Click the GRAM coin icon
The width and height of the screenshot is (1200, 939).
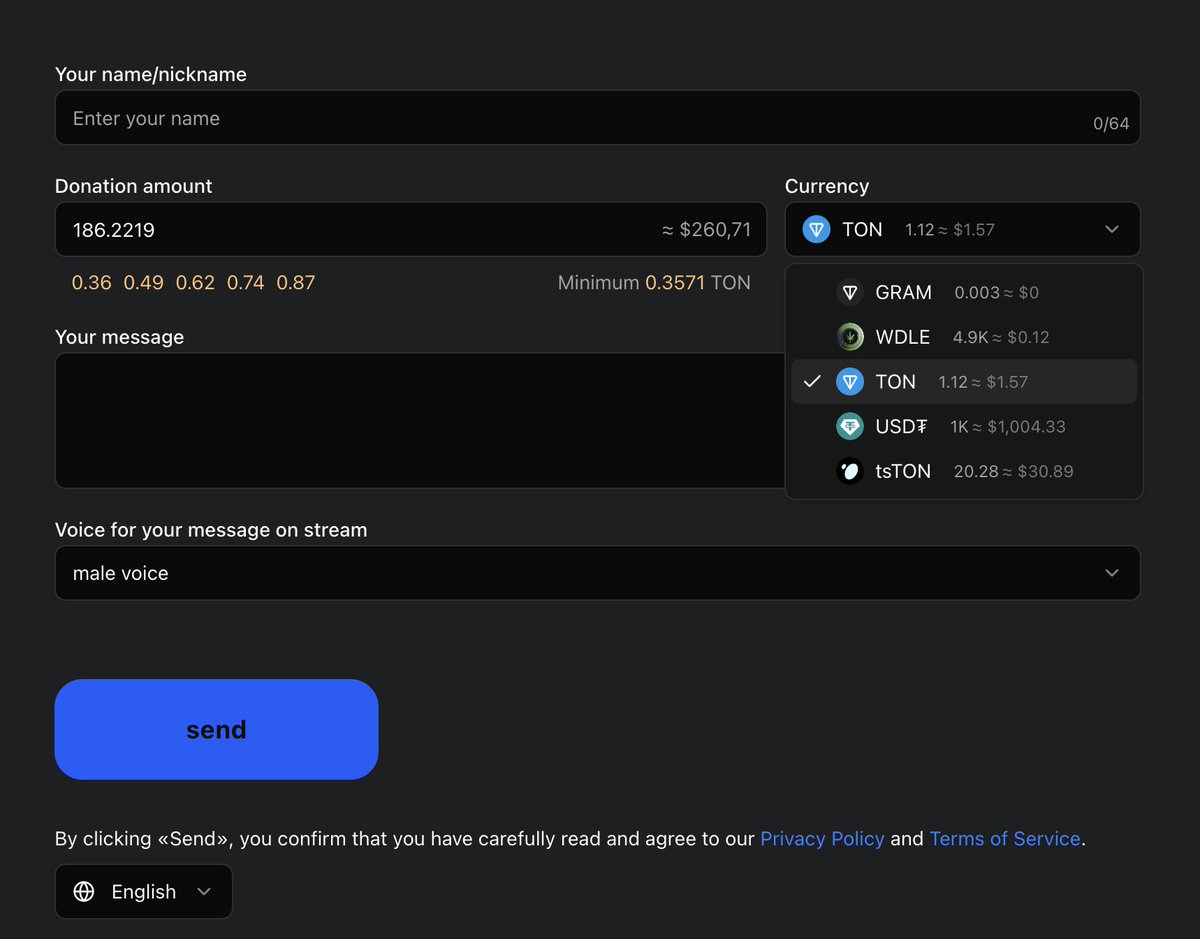850,292
